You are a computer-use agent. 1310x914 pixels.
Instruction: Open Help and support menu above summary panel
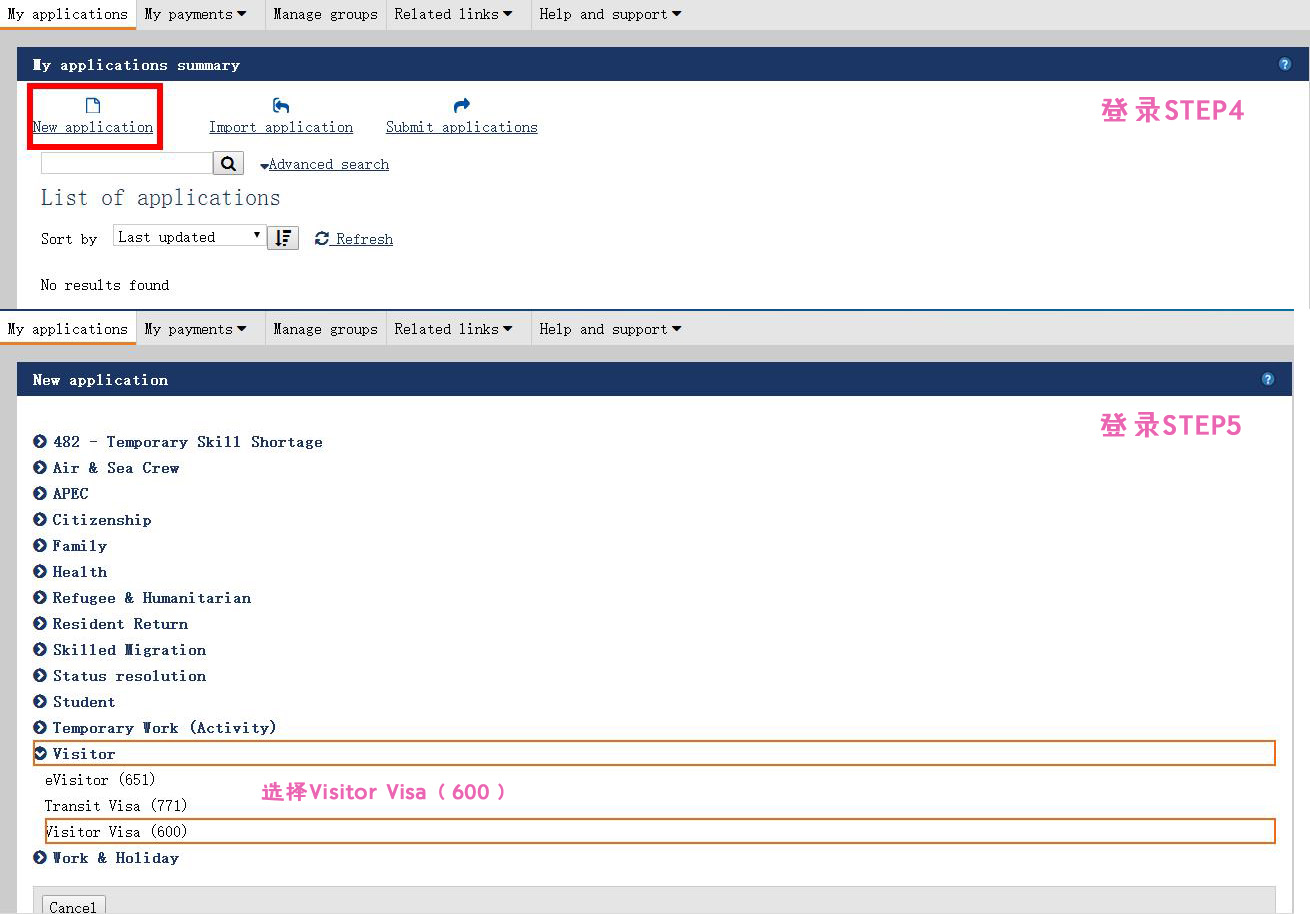click(610, 14)
